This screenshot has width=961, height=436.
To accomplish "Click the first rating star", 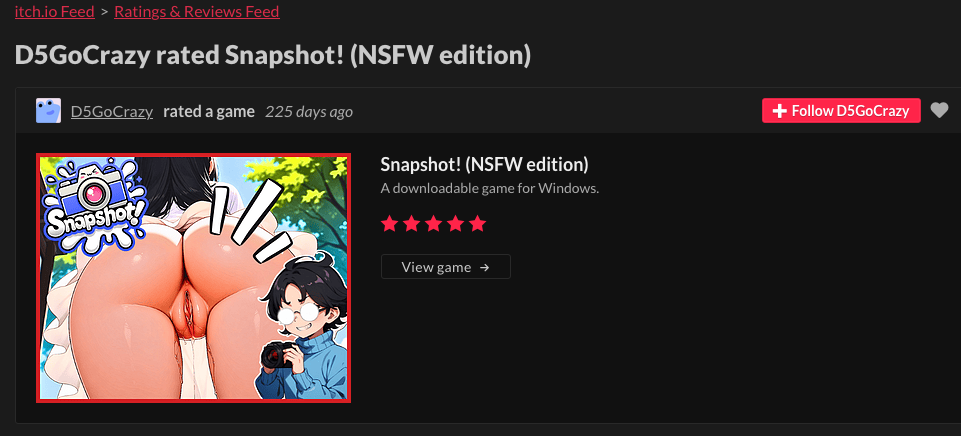I will [x=389, y=223].
